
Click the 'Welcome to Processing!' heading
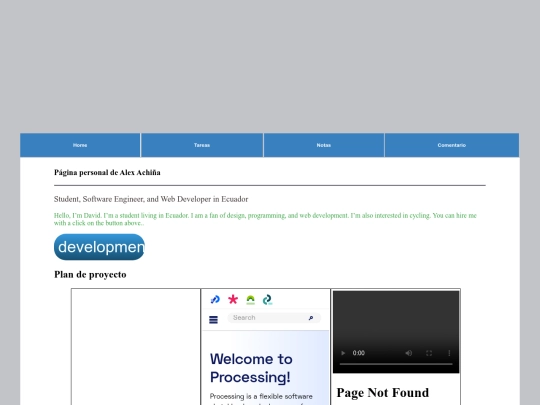pos(251,368)
